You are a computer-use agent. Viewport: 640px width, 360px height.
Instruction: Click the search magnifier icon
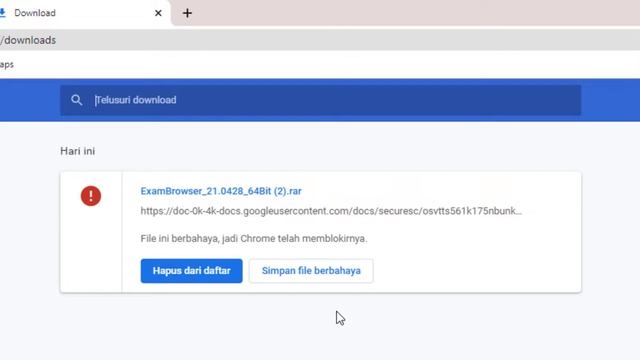pyautogui.click(x=76, y=100)
